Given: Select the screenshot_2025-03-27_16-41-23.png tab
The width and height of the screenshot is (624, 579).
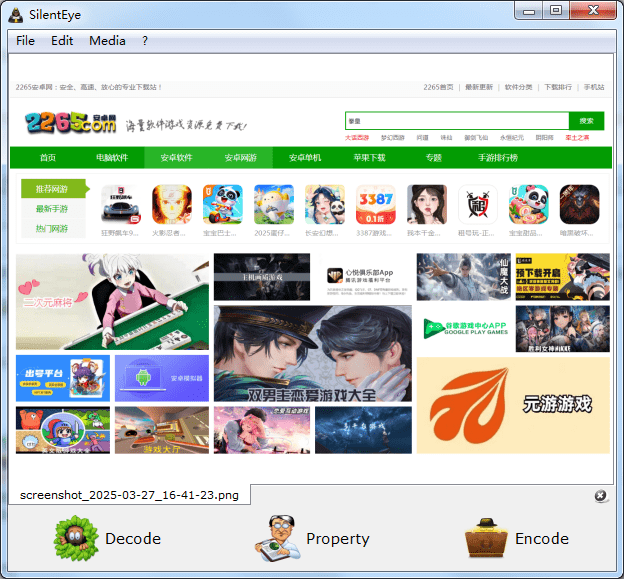Looking at the screenshot, I should point(129,495).
